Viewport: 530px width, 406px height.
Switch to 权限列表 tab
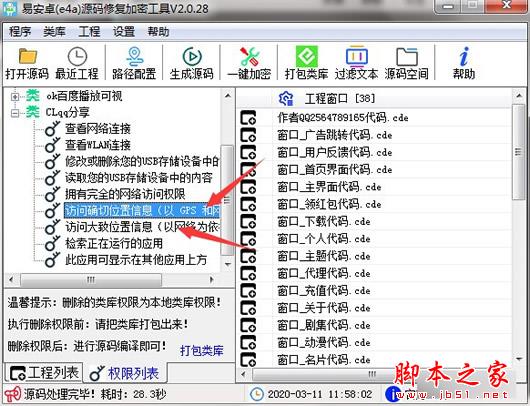(124, 374)
